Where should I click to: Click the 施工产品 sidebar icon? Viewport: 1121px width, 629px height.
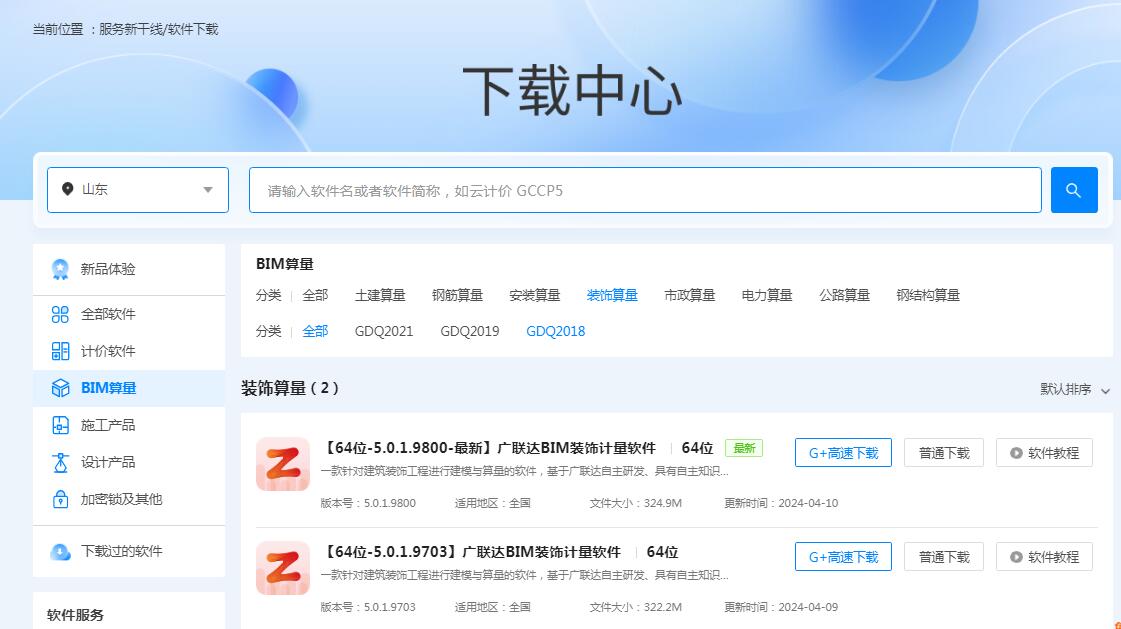(x=60, y=425)
